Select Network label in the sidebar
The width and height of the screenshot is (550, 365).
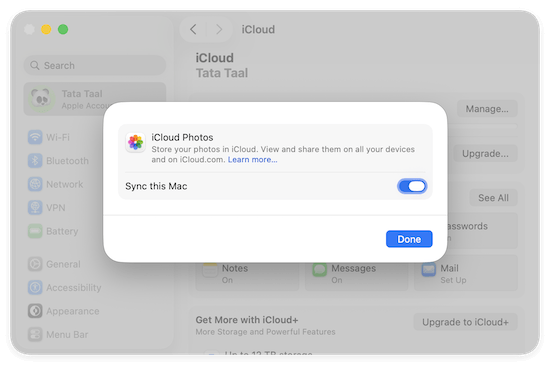pos(65,184)
